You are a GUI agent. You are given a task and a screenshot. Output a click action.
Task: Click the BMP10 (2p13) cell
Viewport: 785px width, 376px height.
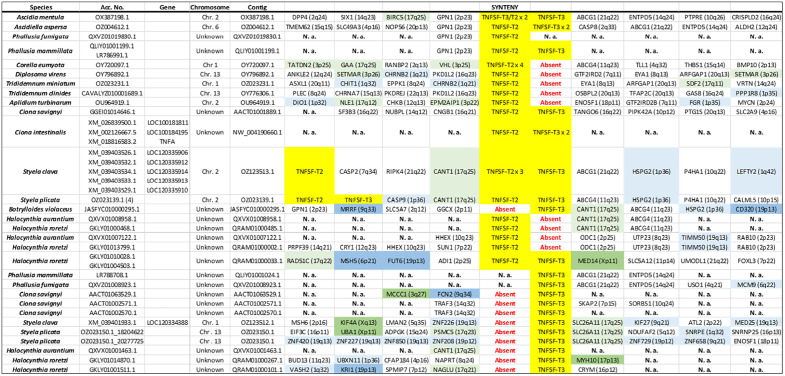click(x=757, y=65)
